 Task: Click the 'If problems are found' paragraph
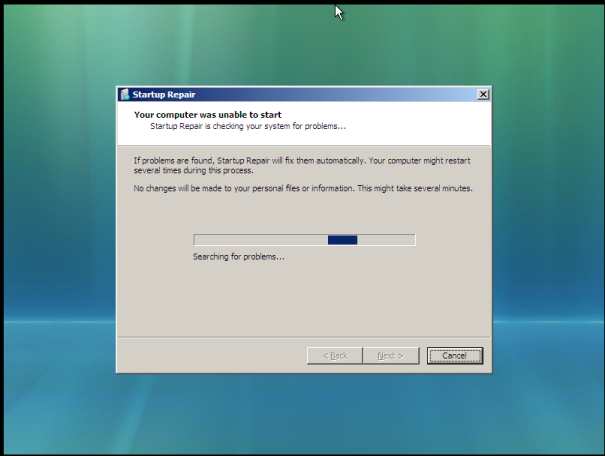[x=302, y=166]
